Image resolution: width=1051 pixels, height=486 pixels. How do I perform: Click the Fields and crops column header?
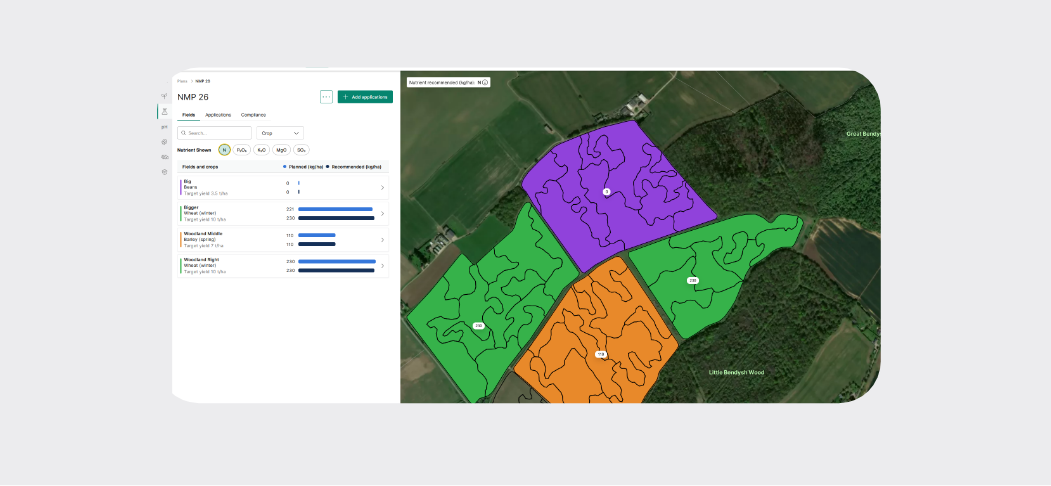200,167
